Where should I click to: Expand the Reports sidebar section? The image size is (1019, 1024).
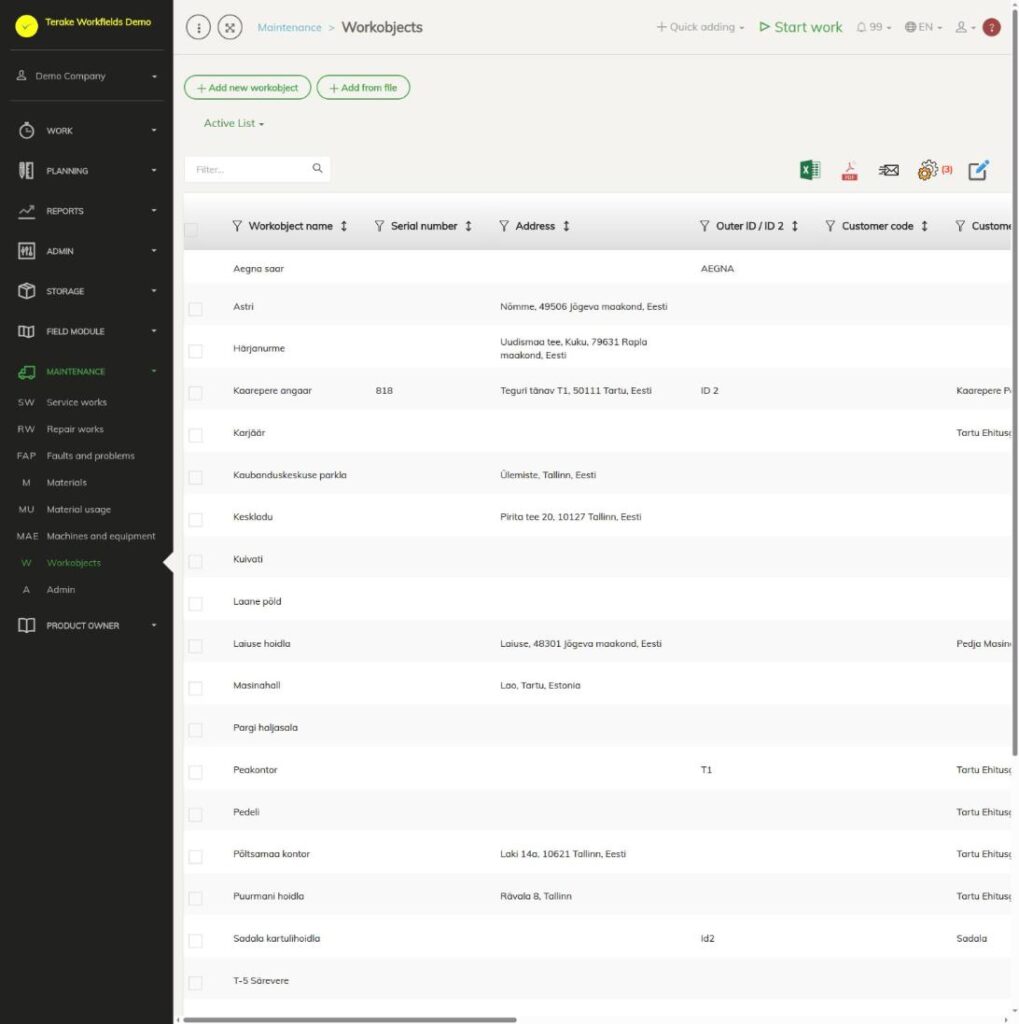(87, 211)
